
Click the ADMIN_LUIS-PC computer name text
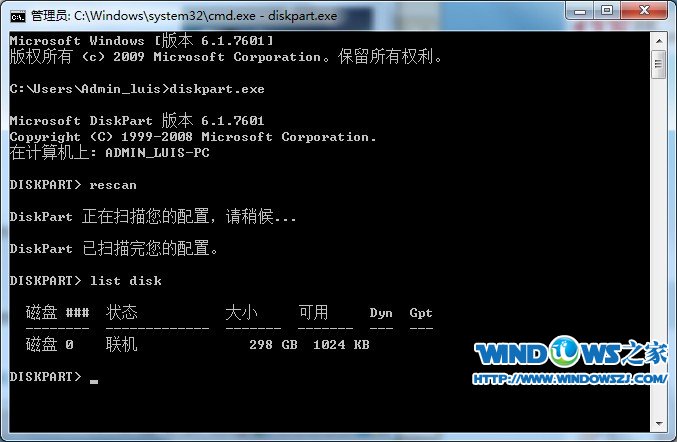[x=157, y=153]
